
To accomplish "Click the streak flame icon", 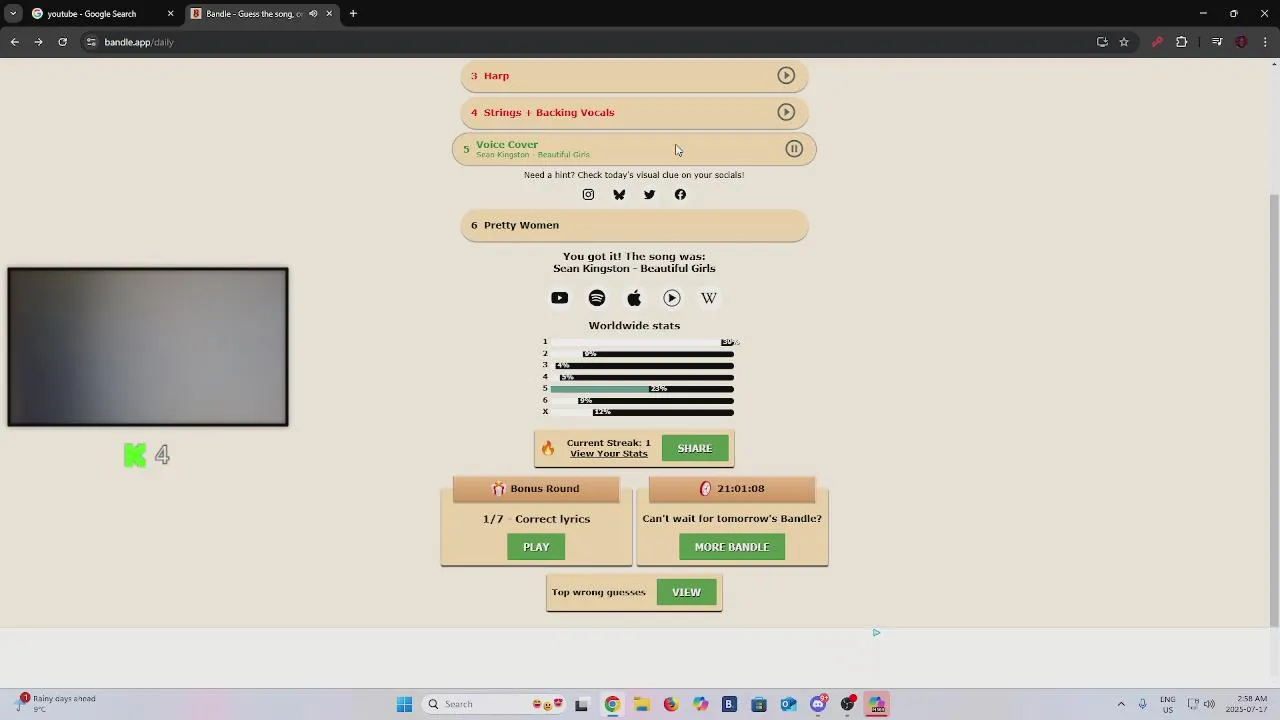I will 548,448.
